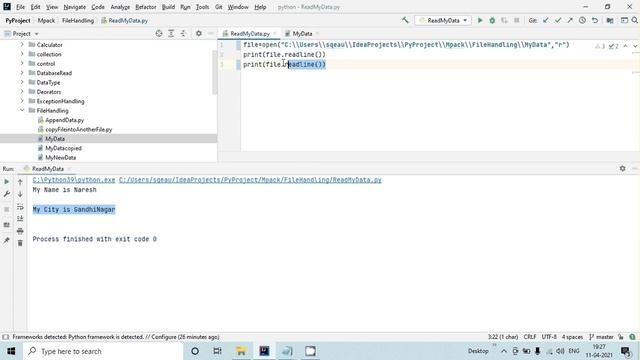This screenshot has height=360, width=640.
Task: Open the Tools menu
Action: [202, 7]
